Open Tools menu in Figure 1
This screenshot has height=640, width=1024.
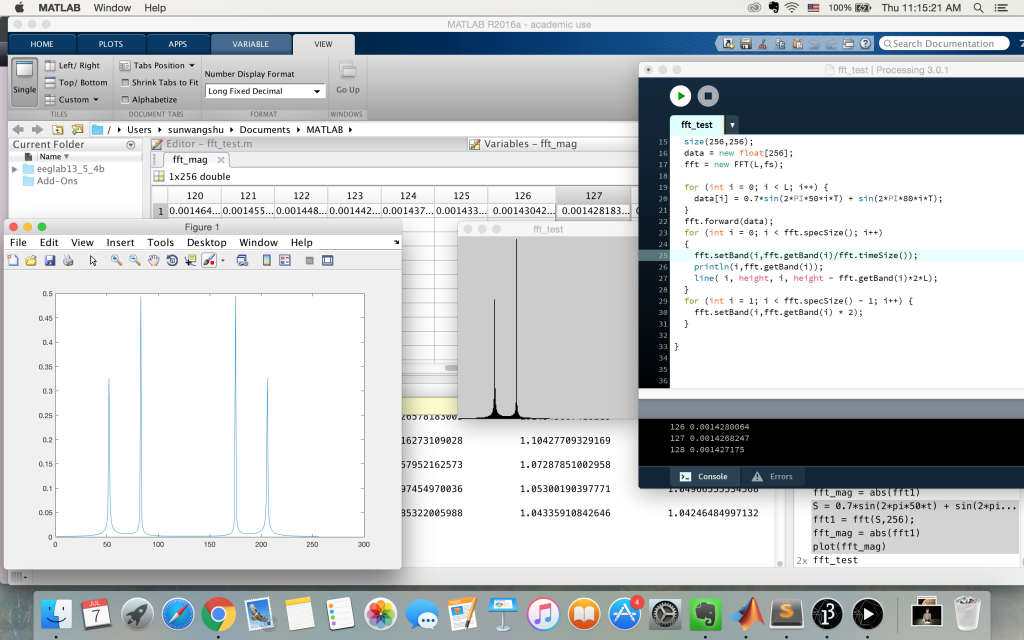click(x=160, y=242)
